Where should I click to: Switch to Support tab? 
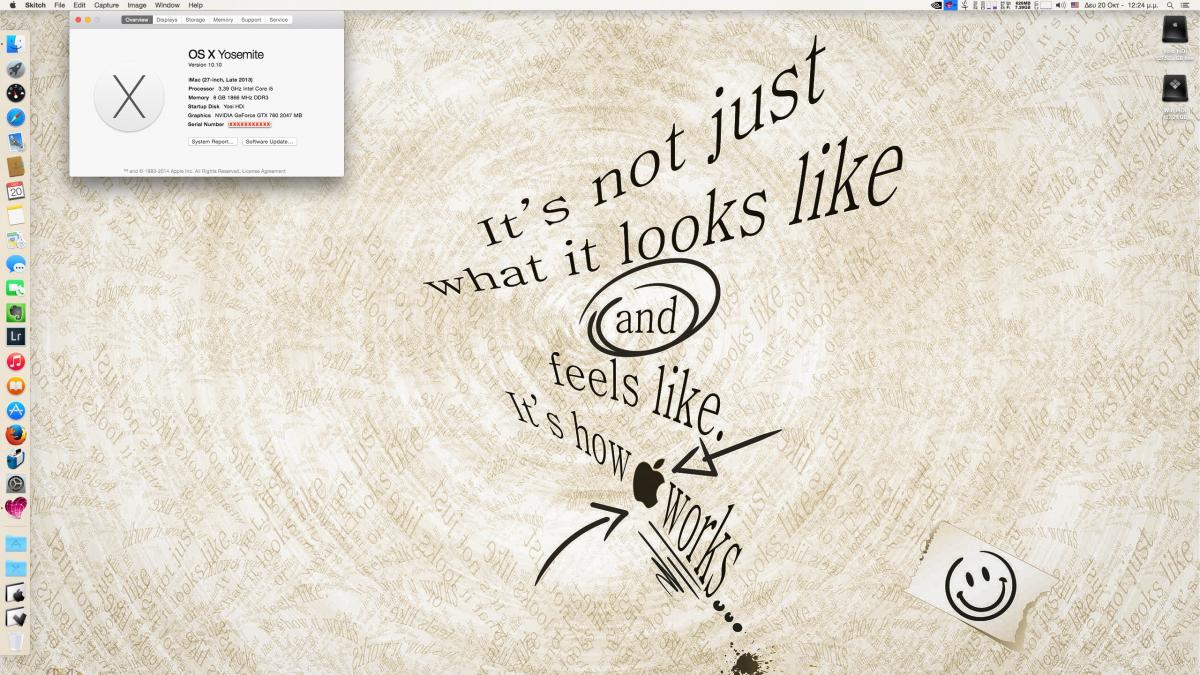pos(251,20)
